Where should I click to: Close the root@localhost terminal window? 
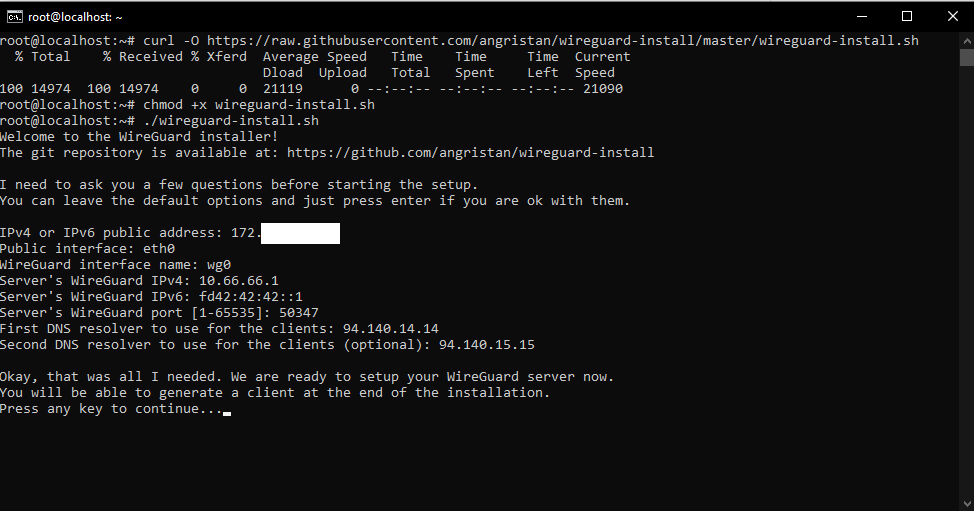pos(951,16)
